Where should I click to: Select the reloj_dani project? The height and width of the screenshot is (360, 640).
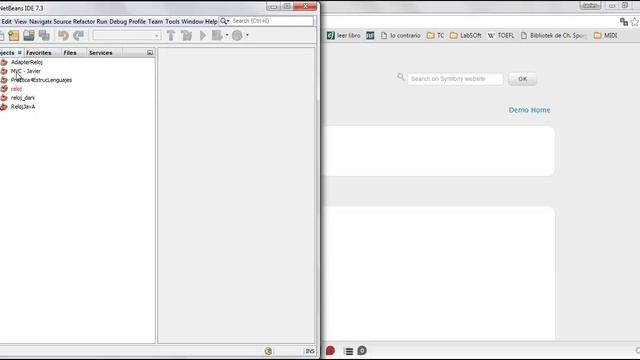pyautogui.click(x=23, y=98)
